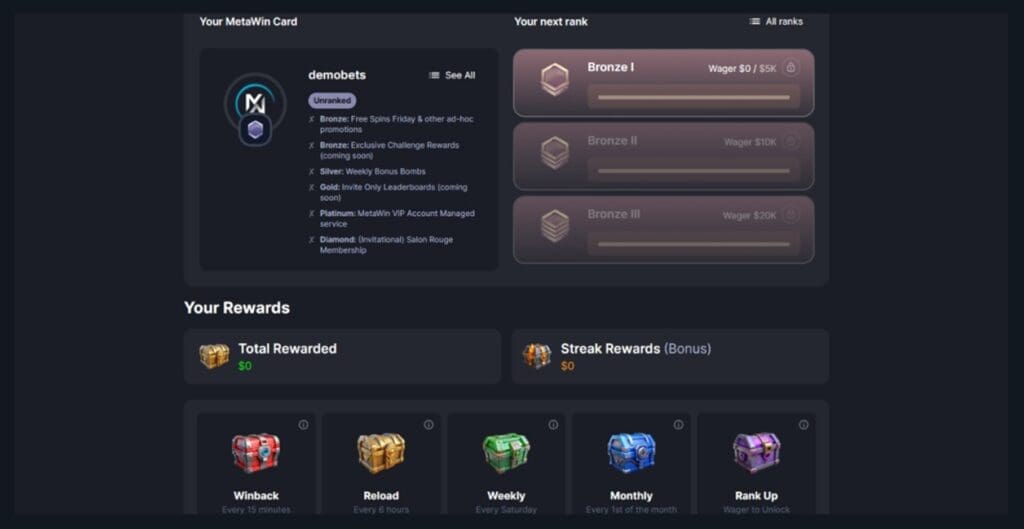This screenshot has height=529, width=1024.
Task: Show info for Rank Up reward
Action: 803,425
